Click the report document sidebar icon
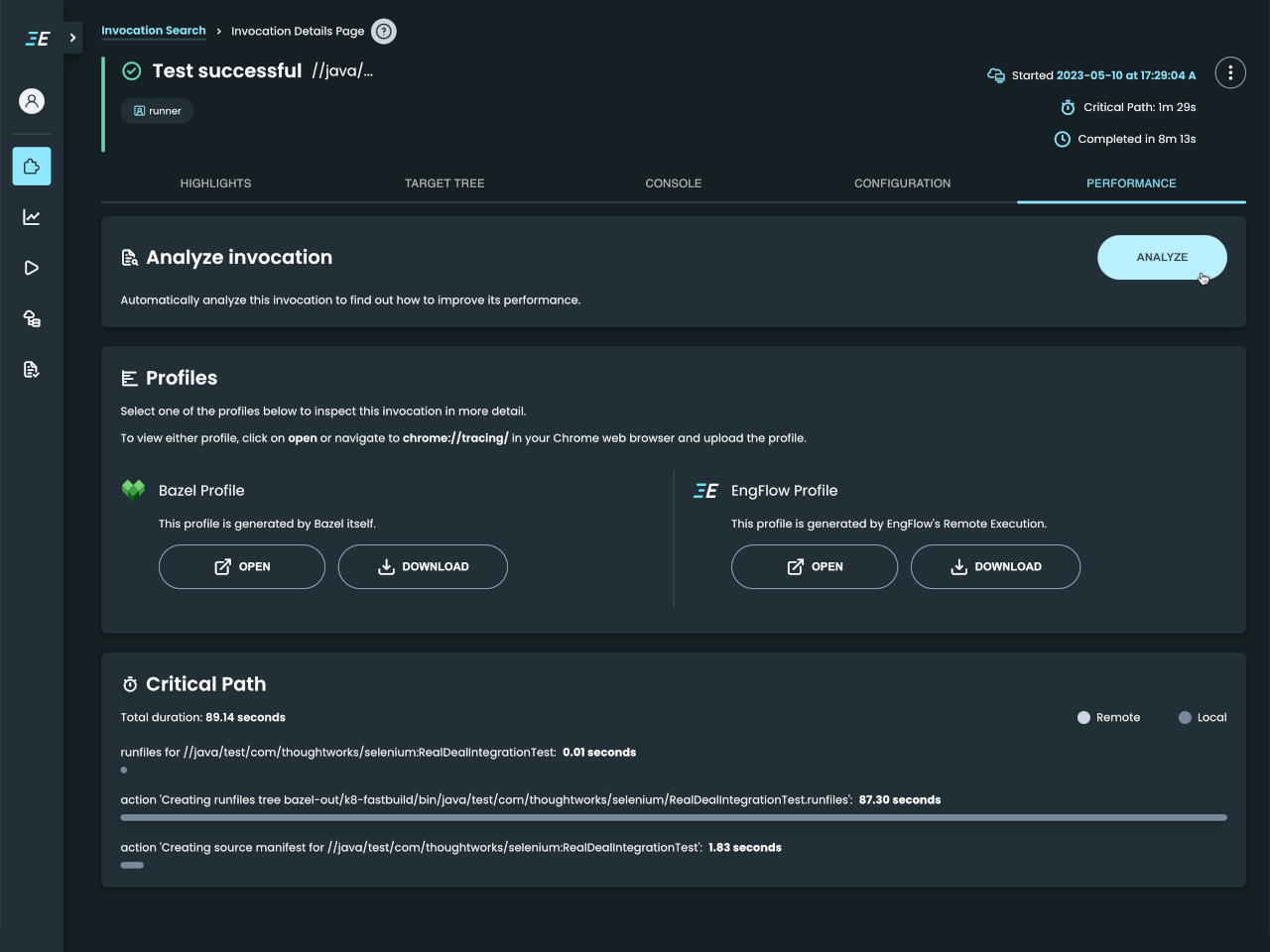 point(31,369)
